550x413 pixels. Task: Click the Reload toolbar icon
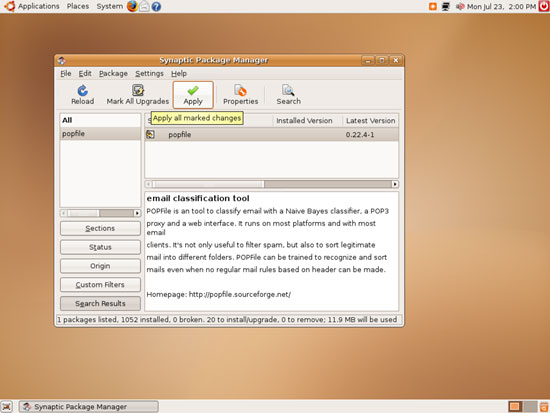[x=82, y=91]
